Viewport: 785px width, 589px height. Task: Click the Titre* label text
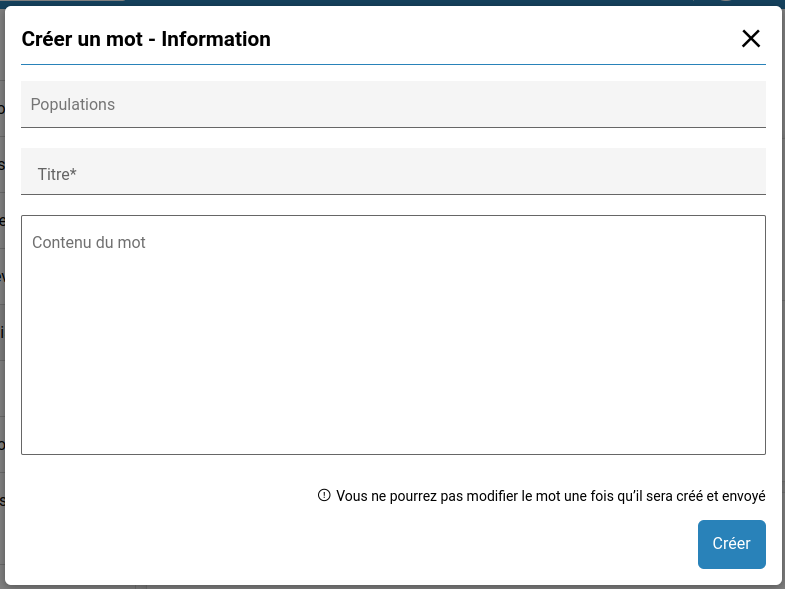click(57, 174)
